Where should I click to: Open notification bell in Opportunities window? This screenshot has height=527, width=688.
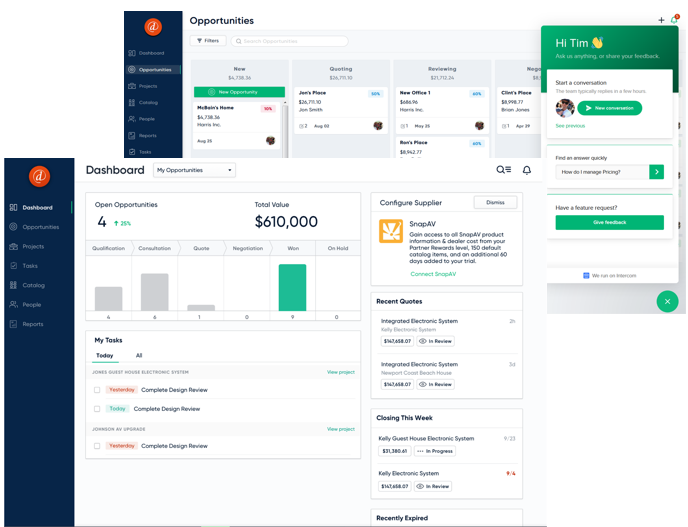(674, 20)
